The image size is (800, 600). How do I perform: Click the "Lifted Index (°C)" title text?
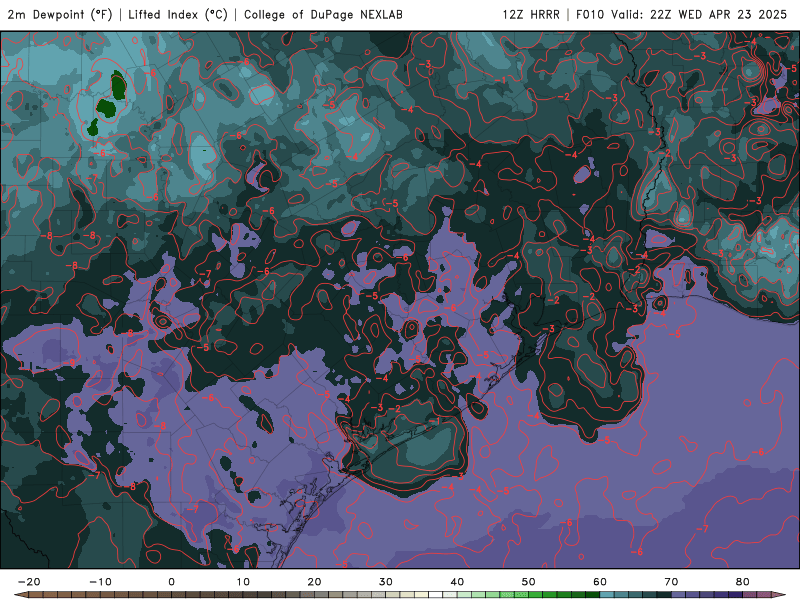click(178, 14)
